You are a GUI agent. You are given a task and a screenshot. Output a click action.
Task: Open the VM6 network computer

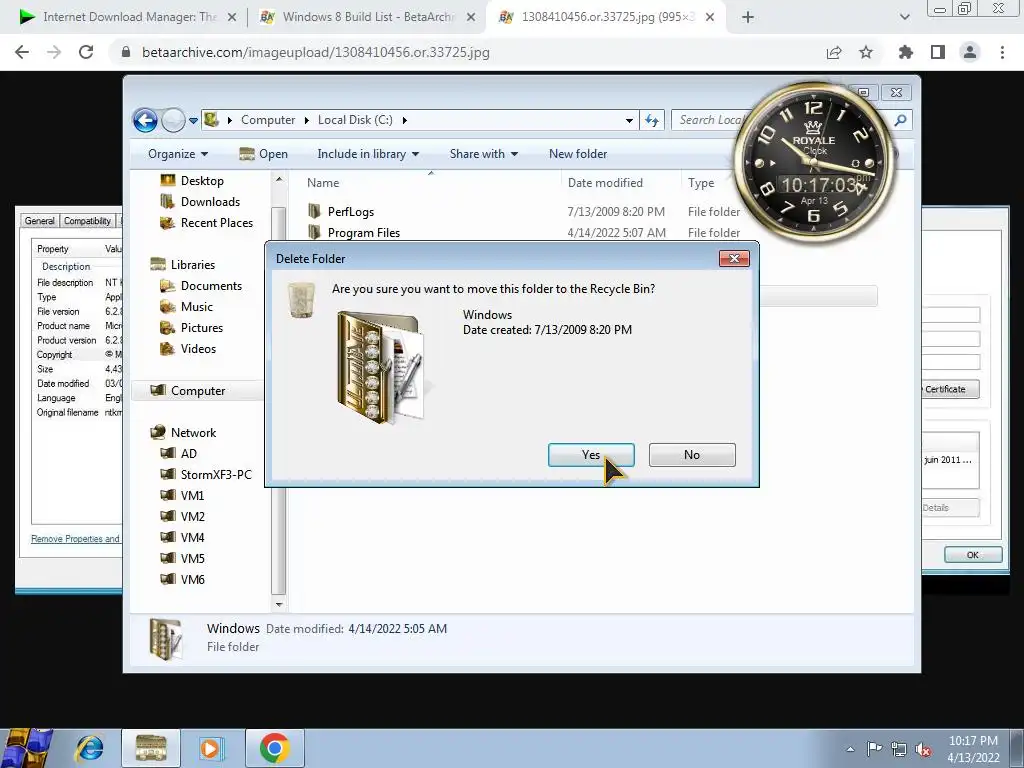(x=192, y=579)
